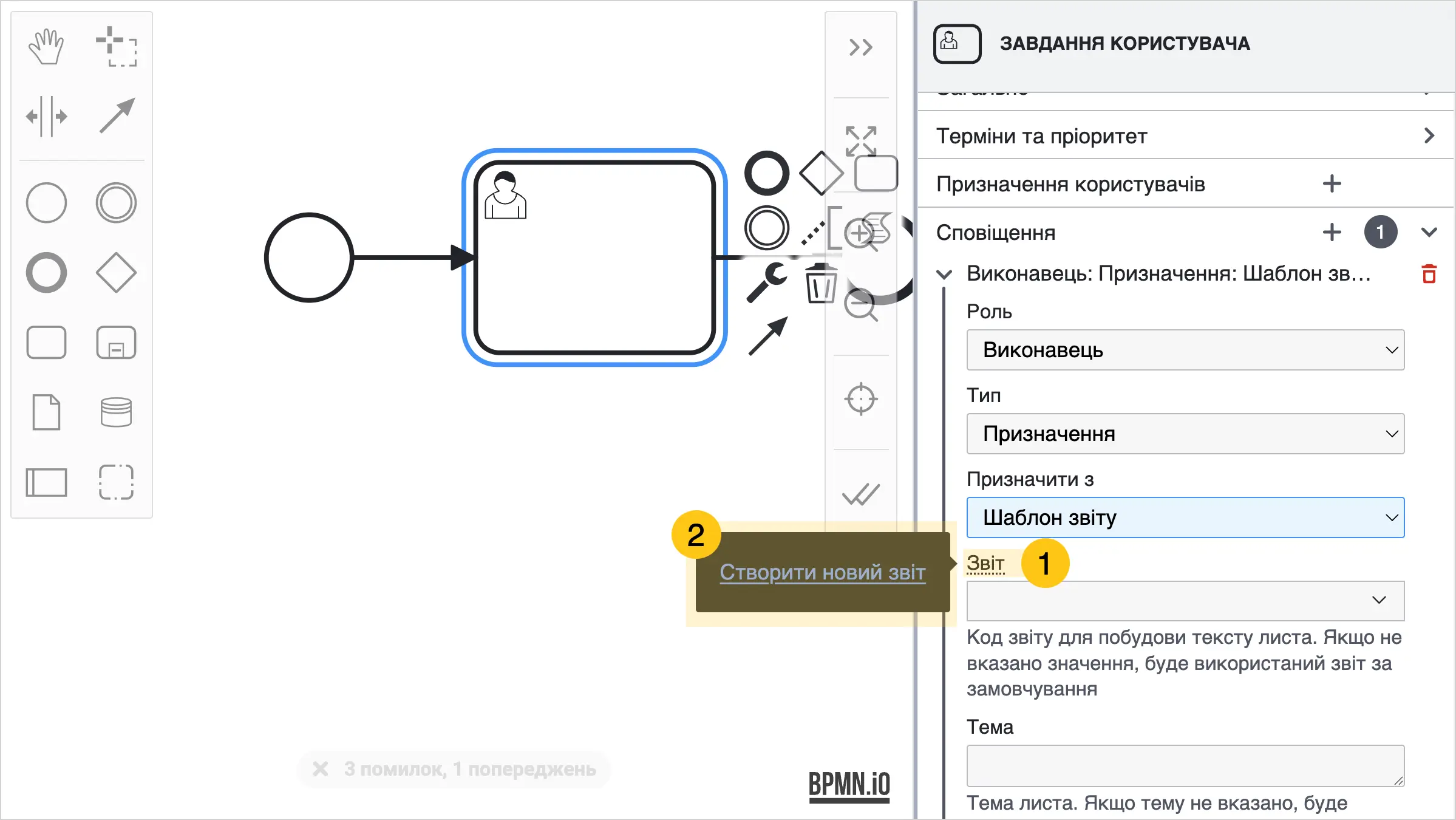This screenshot has width=1456, height=820.
Task: Append end event from context pad
Action: tap(767, 173)
